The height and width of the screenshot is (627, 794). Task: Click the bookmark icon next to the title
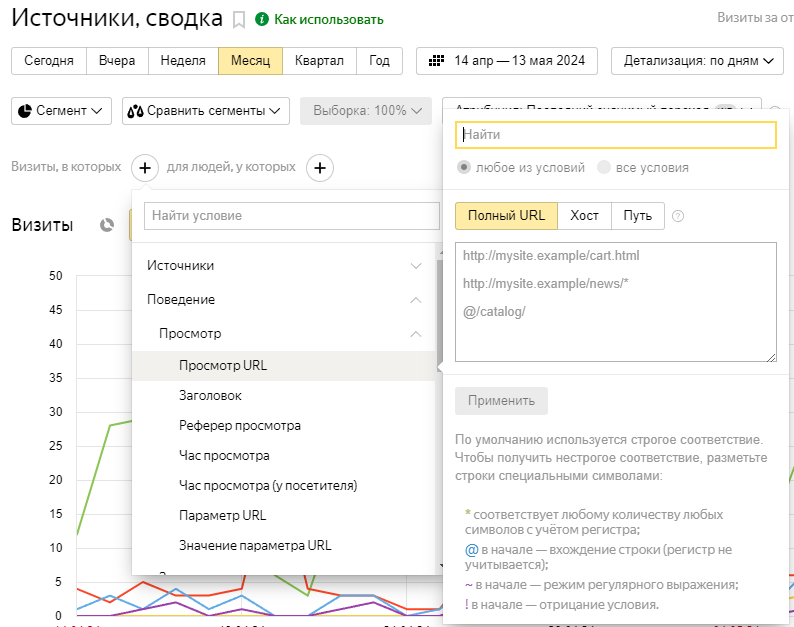(238, 20)
